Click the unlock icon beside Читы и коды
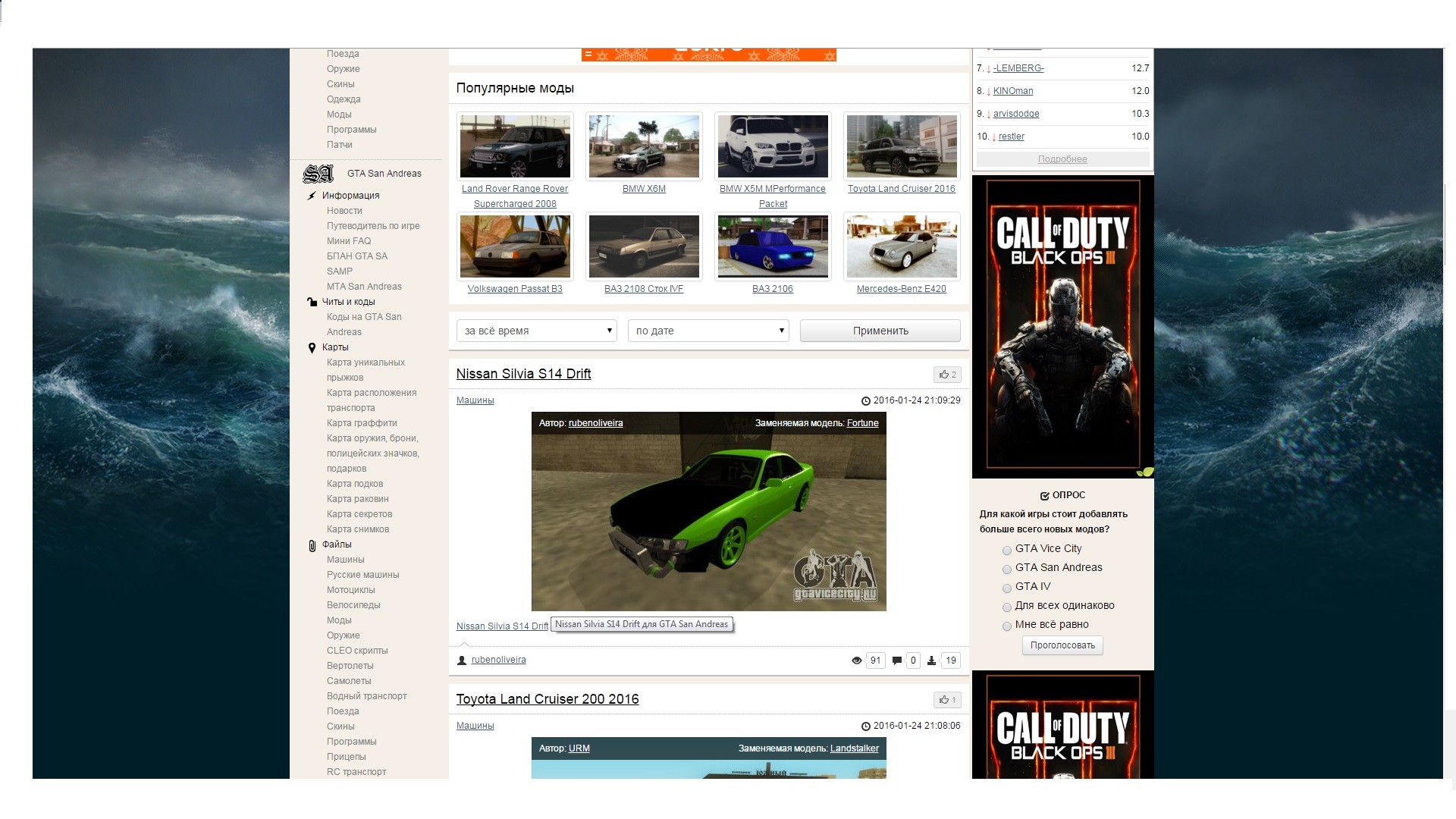1456x819 pixels. [x=312, y=302]
